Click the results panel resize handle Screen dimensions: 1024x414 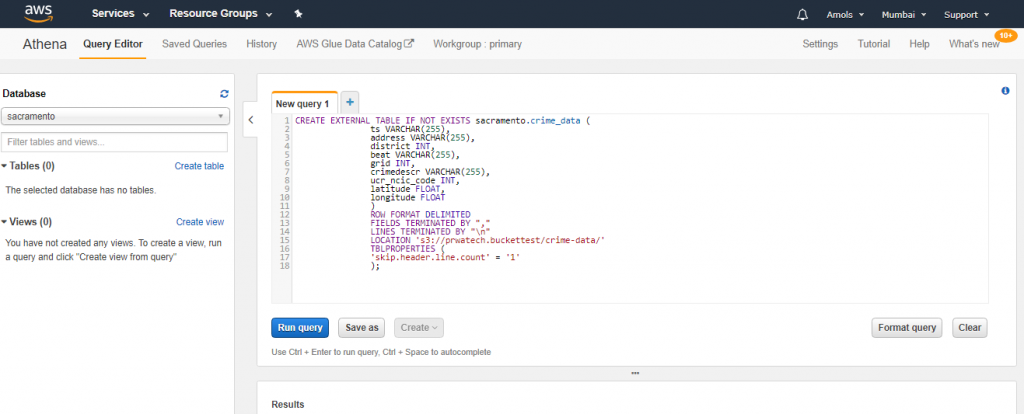click(x=635, y=374)
